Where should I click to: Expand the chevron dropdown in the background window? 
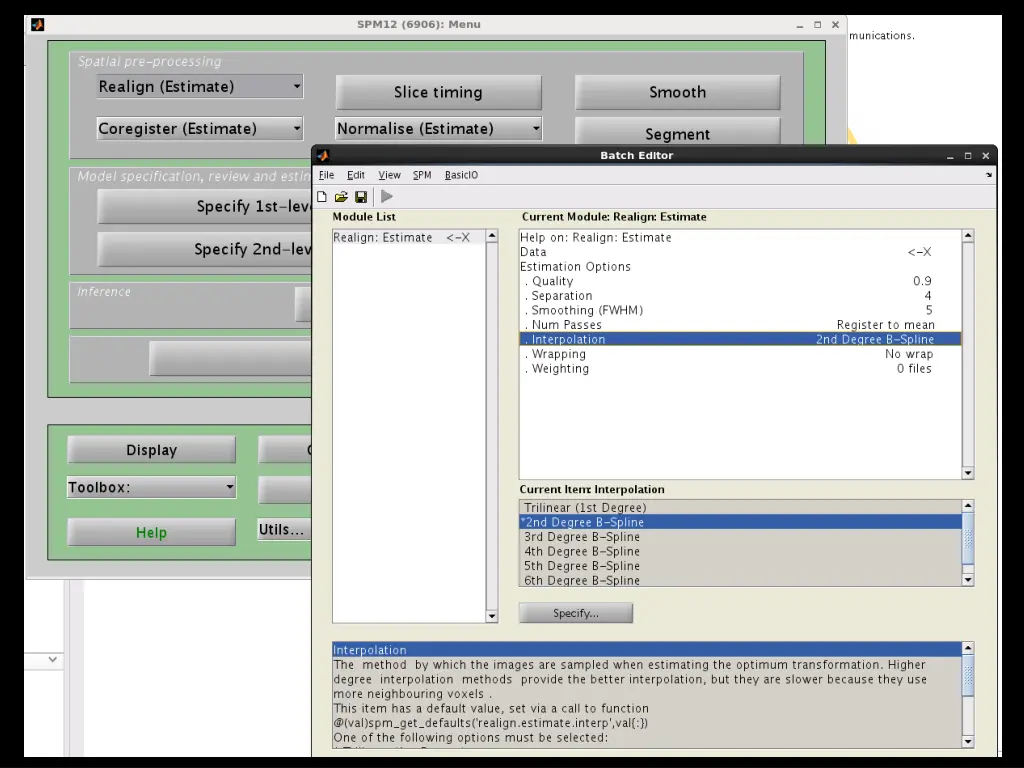(x=52, y=660)
